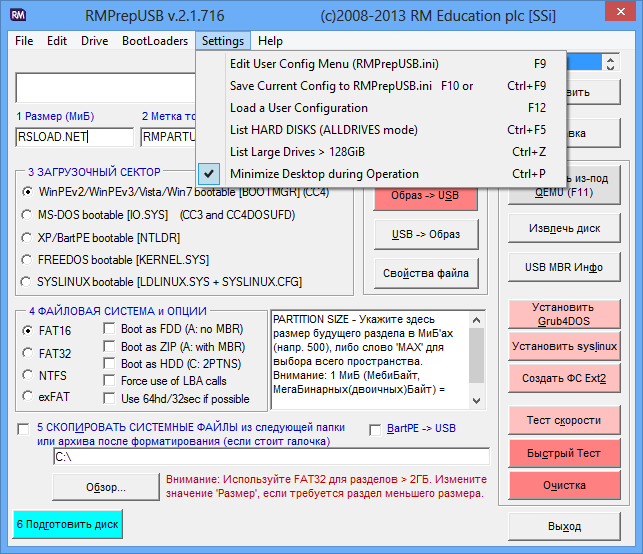The width and height of the screenshot is (643, 554).
Task: Choose Edit User Config Menu (RMPrepUSB.ini)
Action: [381, 64]
